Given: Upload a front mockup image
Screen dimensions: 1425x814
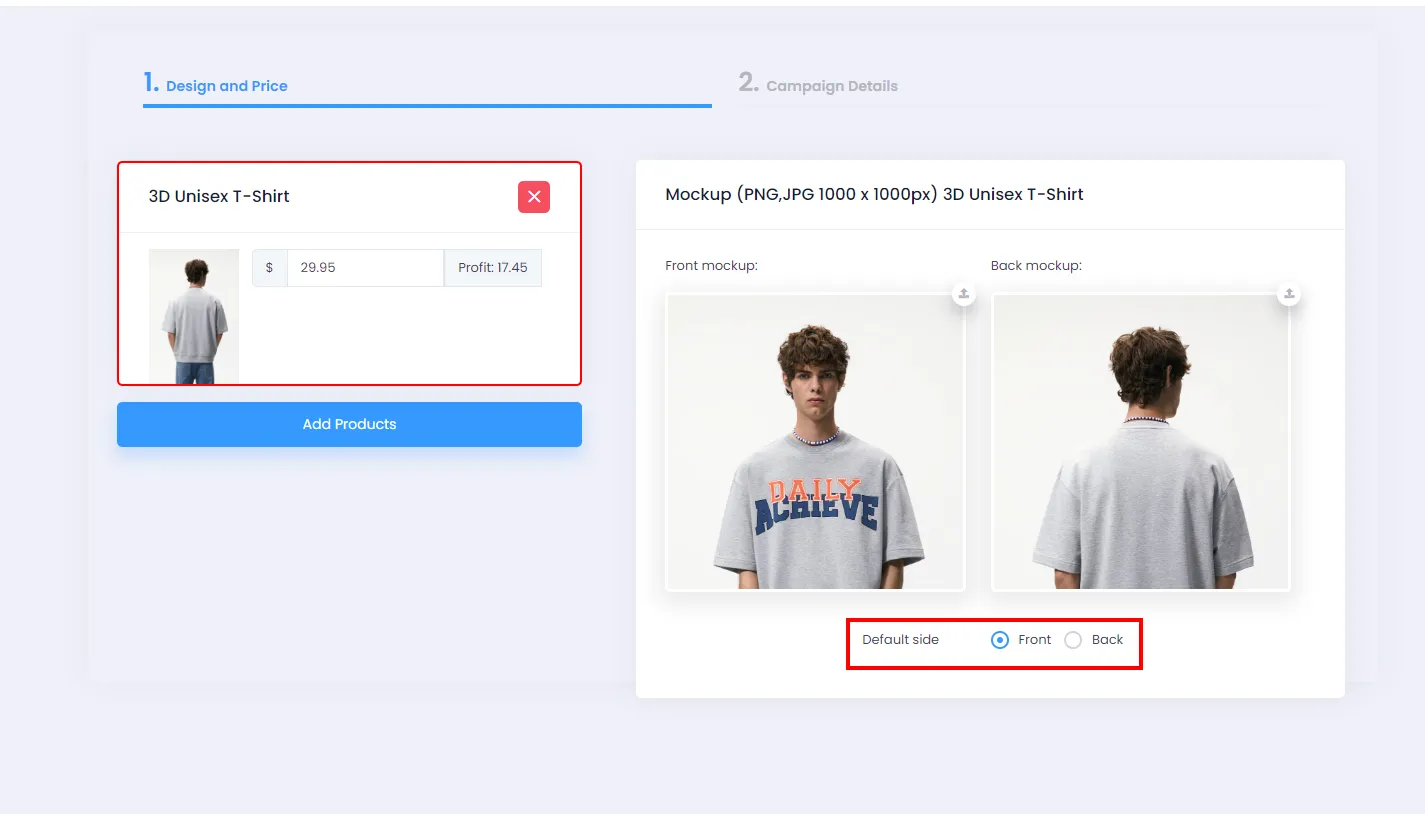Looking at the screenshot, I should click(963, 294).
